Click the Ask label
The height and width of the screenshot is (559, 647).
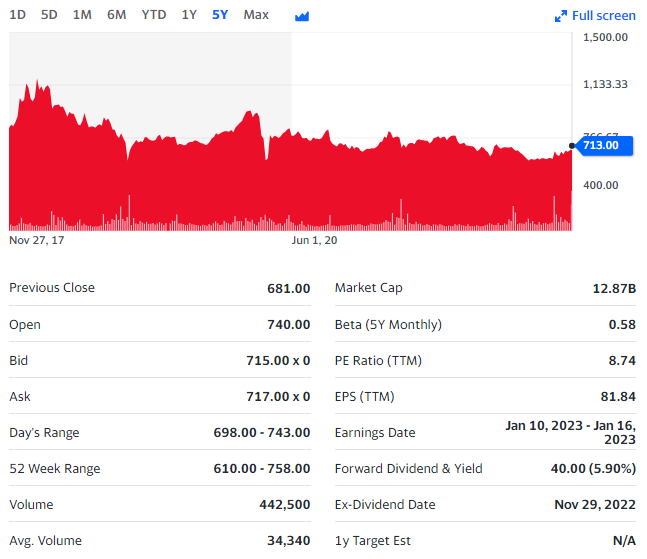click(20, 396)
